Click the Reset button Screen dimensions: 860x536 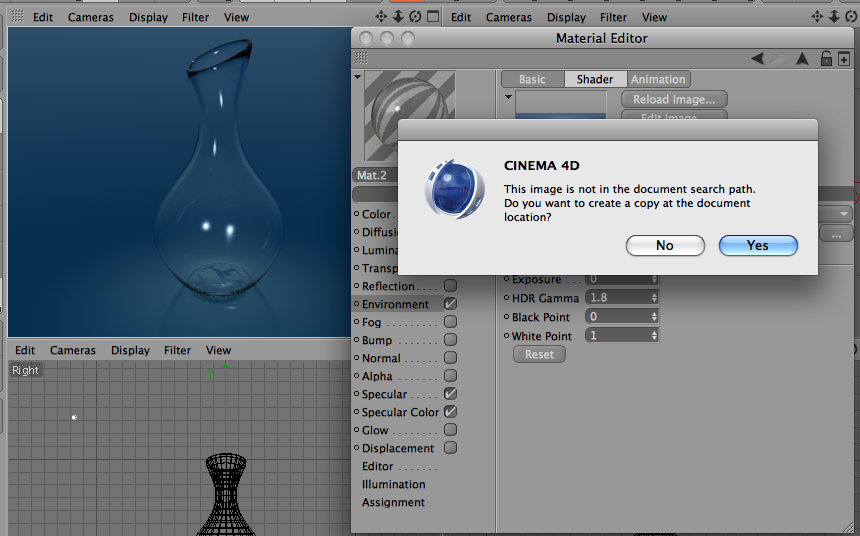(539, 354)
